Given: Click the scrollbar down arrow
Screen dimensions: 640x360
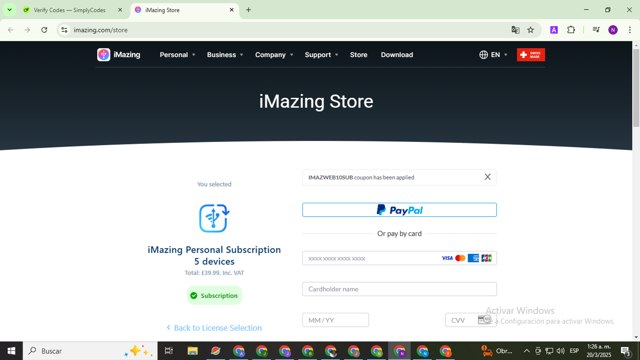Looking at the screenshot, I should [636, 337].
